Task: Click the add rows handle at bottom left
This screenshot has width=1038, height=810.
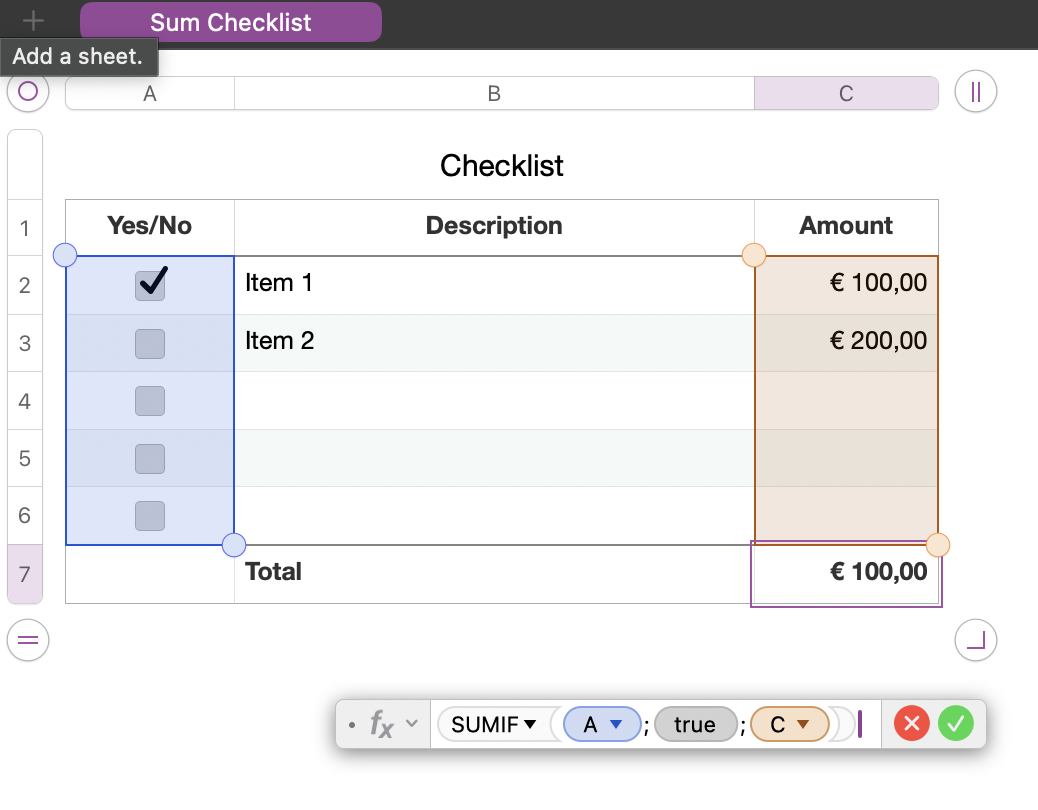Action: pyautogui.click(x=28, y=640)
